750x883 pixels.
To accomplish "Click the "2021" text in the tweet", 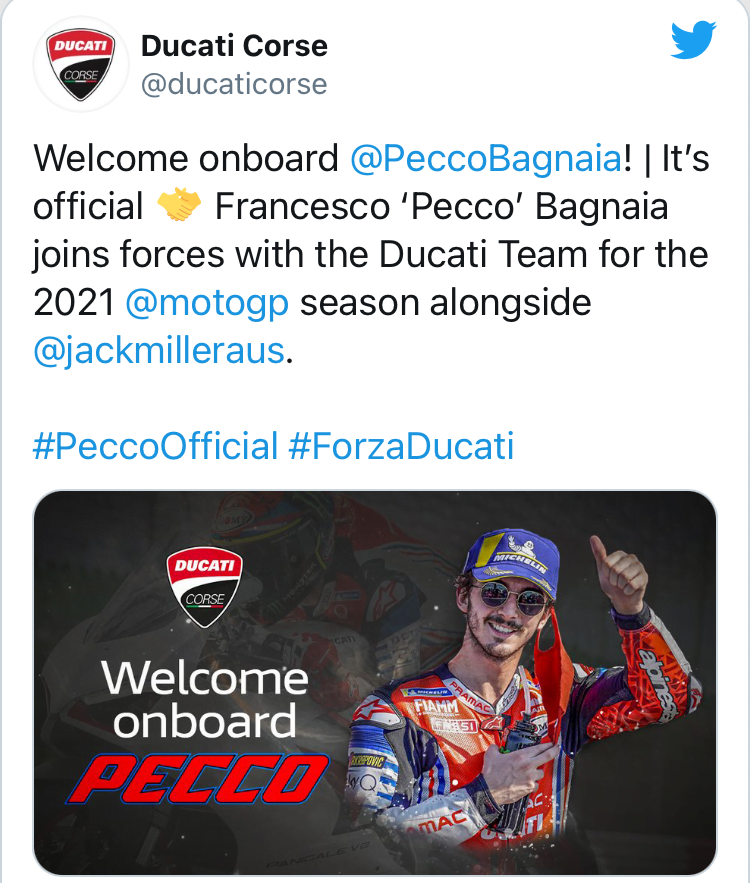I will [74, 303].
